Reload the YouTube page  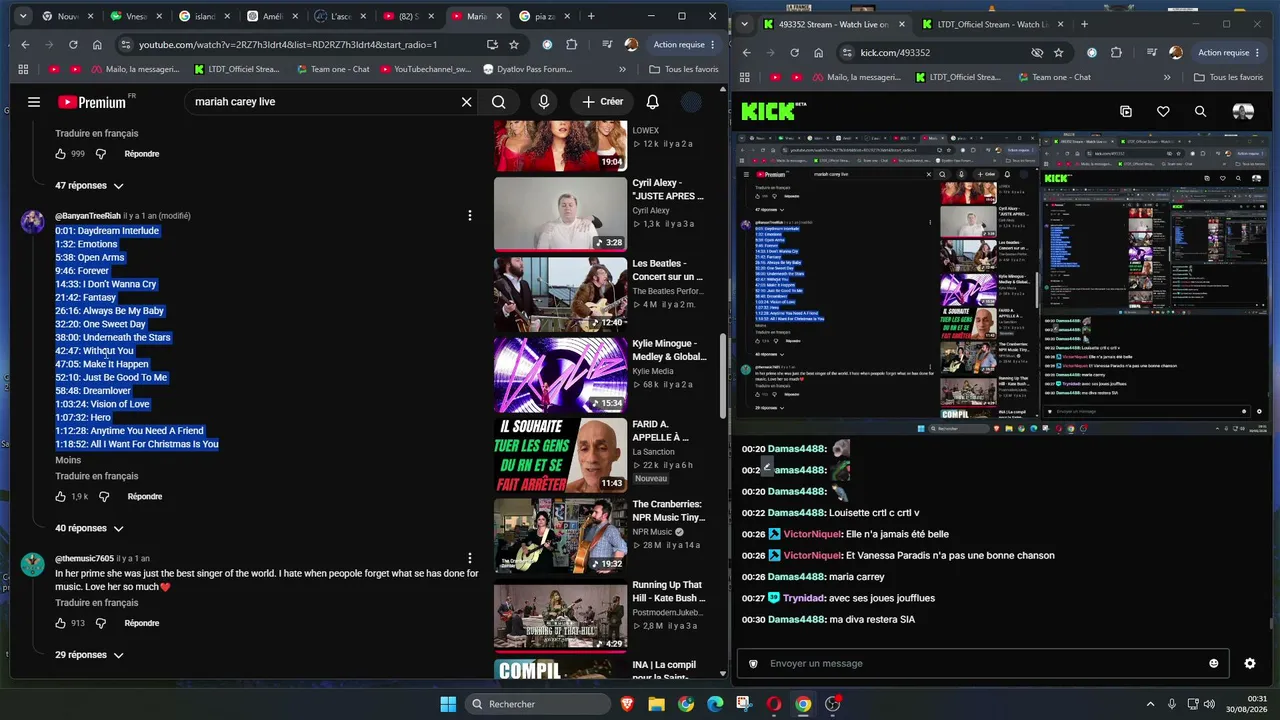73,45
